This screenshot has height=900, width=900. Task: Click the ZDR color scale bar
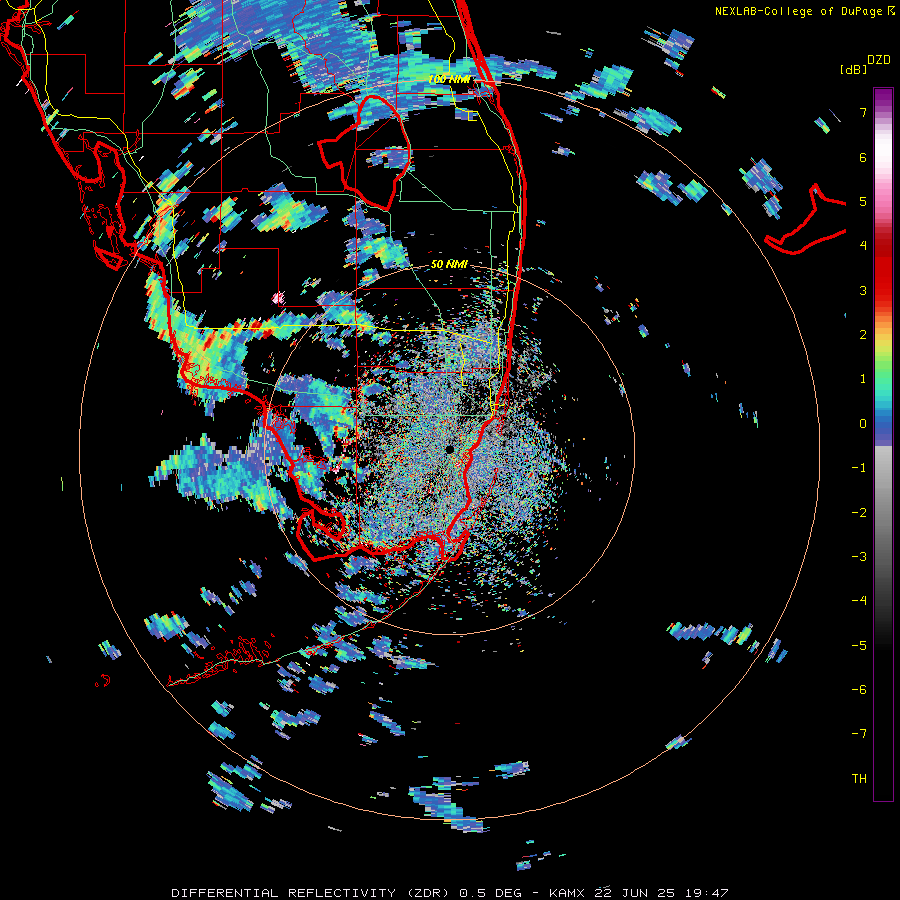(x=883, y=445)
